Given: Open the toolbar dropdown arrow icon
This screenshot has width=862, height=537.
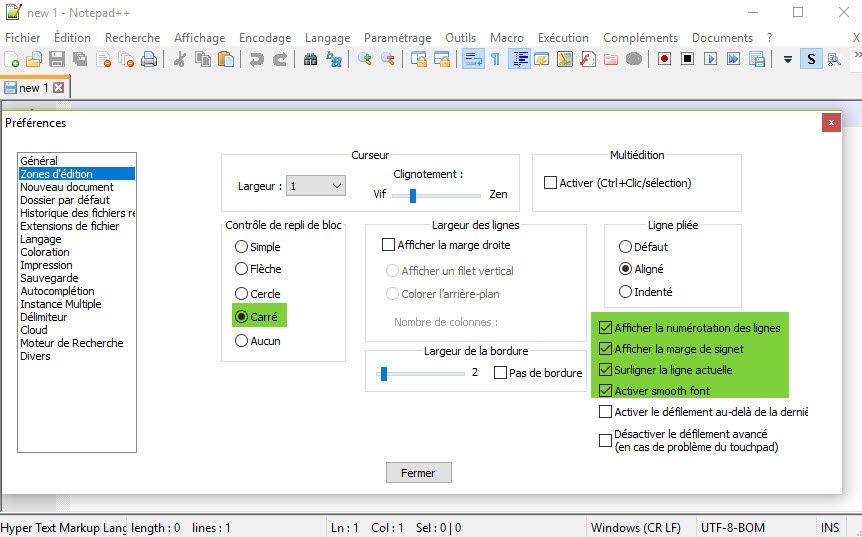Looking at the screenshot, I should 788,59.
